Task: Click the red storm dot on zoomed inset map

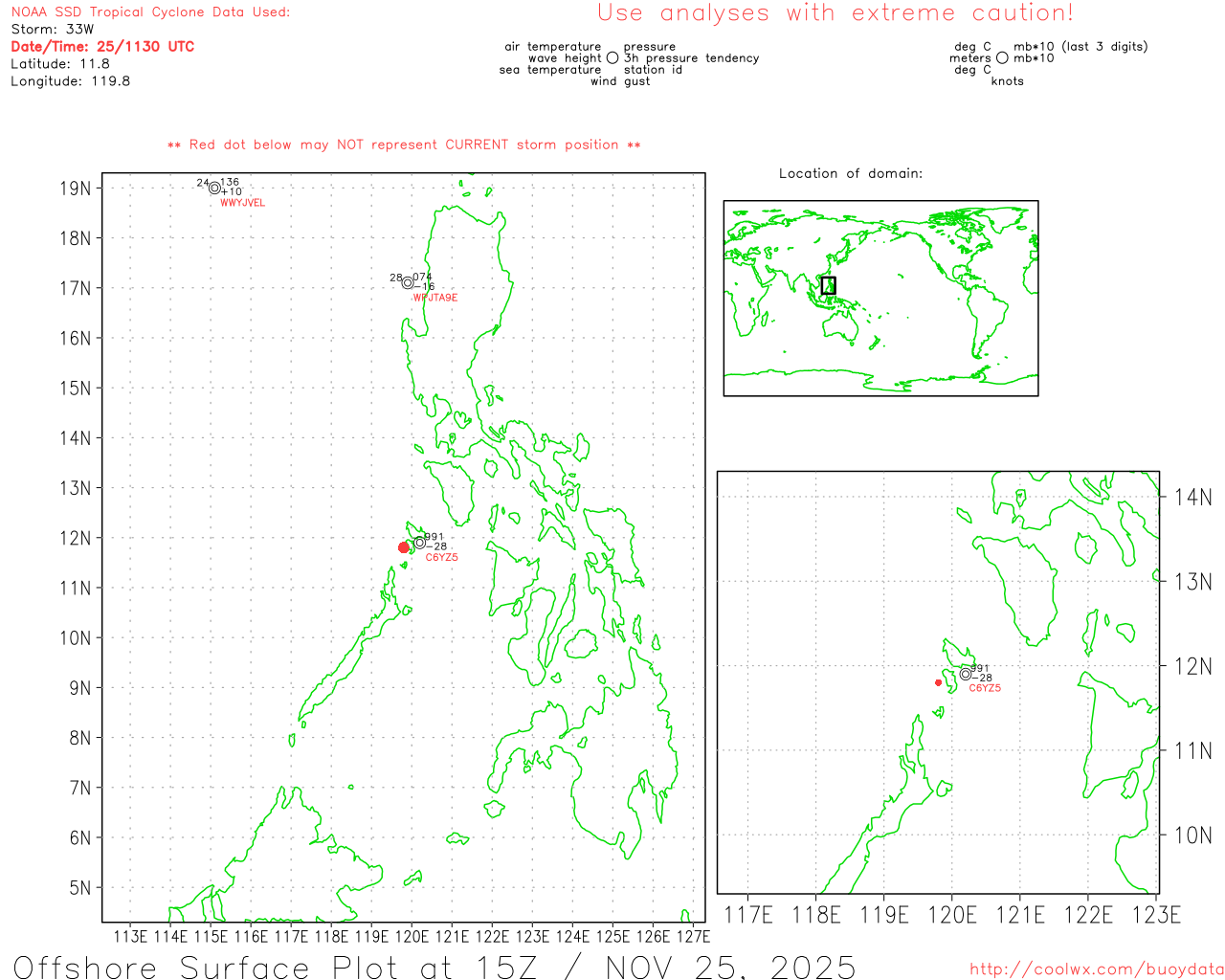Action: point(938,682)
